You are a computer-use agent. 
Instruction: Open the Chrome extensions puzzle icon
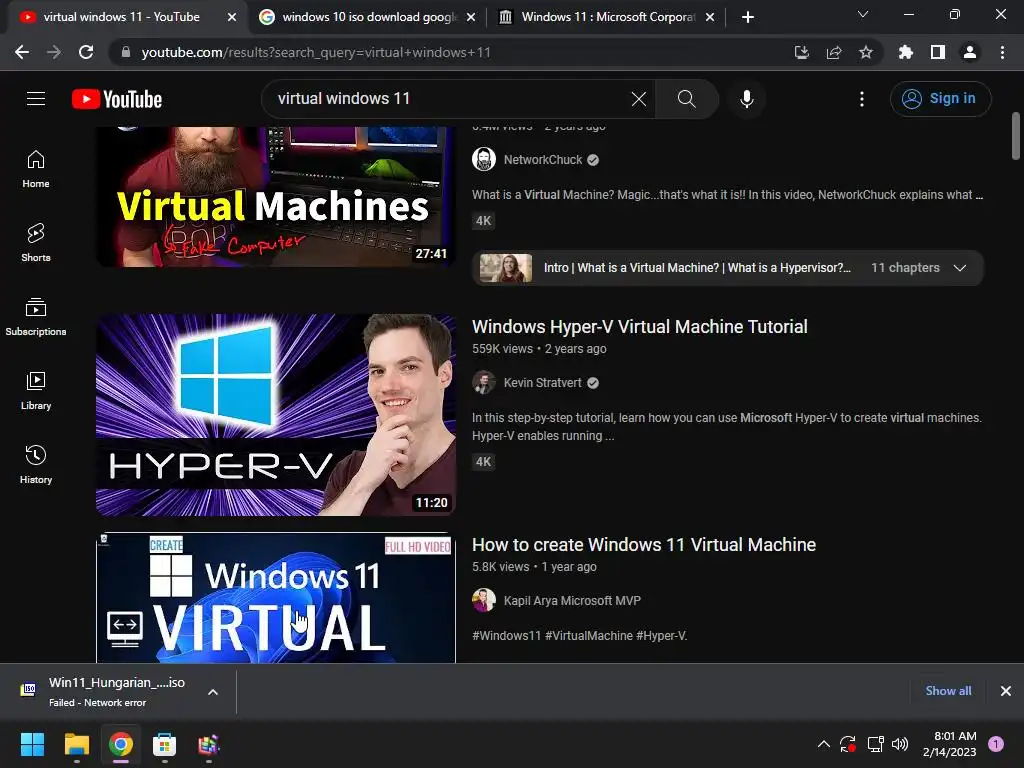[x=906, y=52]
